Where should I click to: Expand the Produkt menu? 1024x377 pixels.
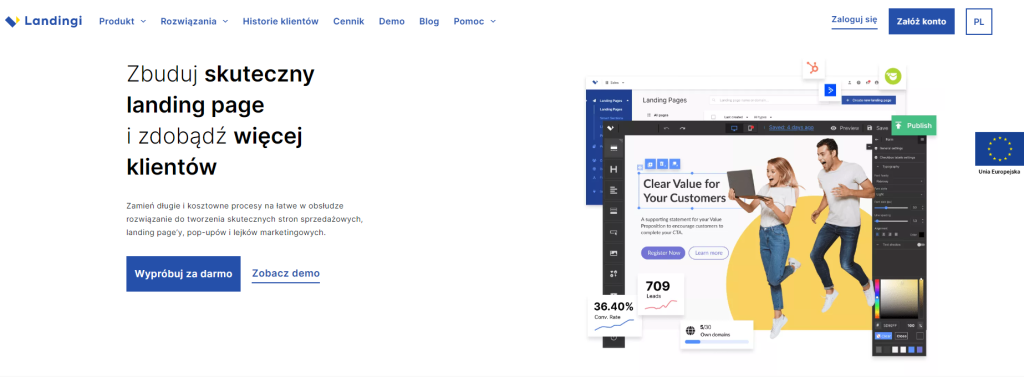[123, 21]
